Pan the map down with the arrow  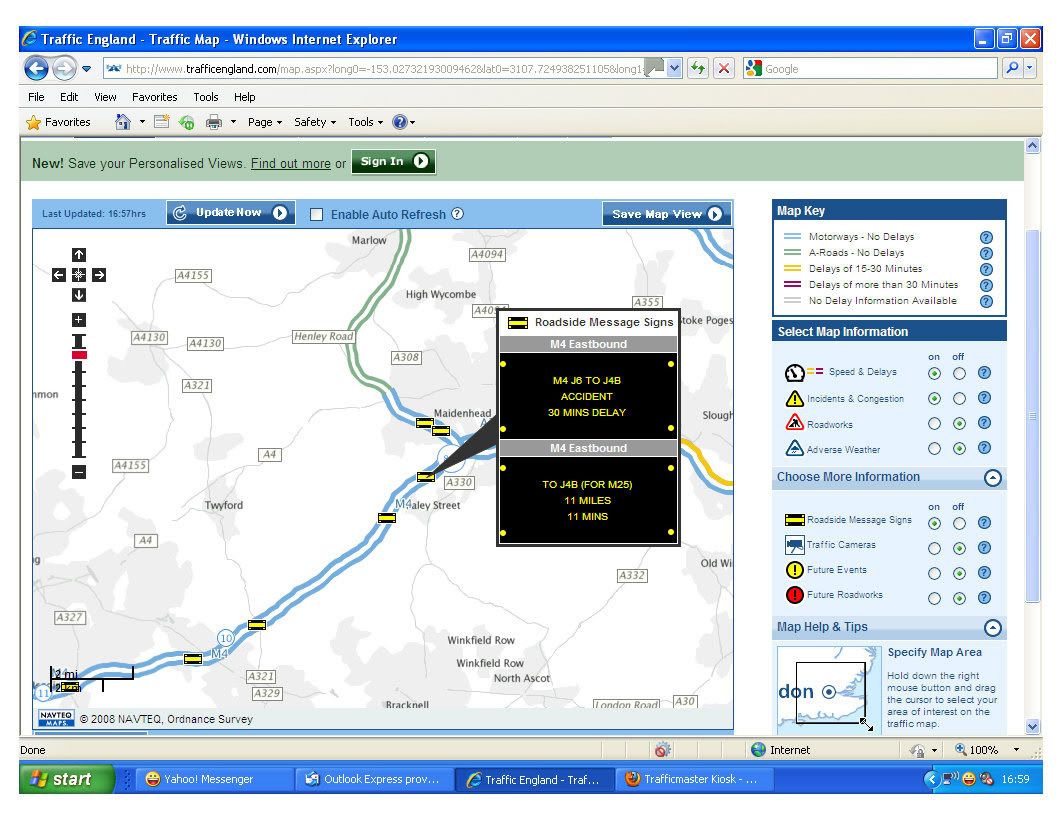coord(79,295)
